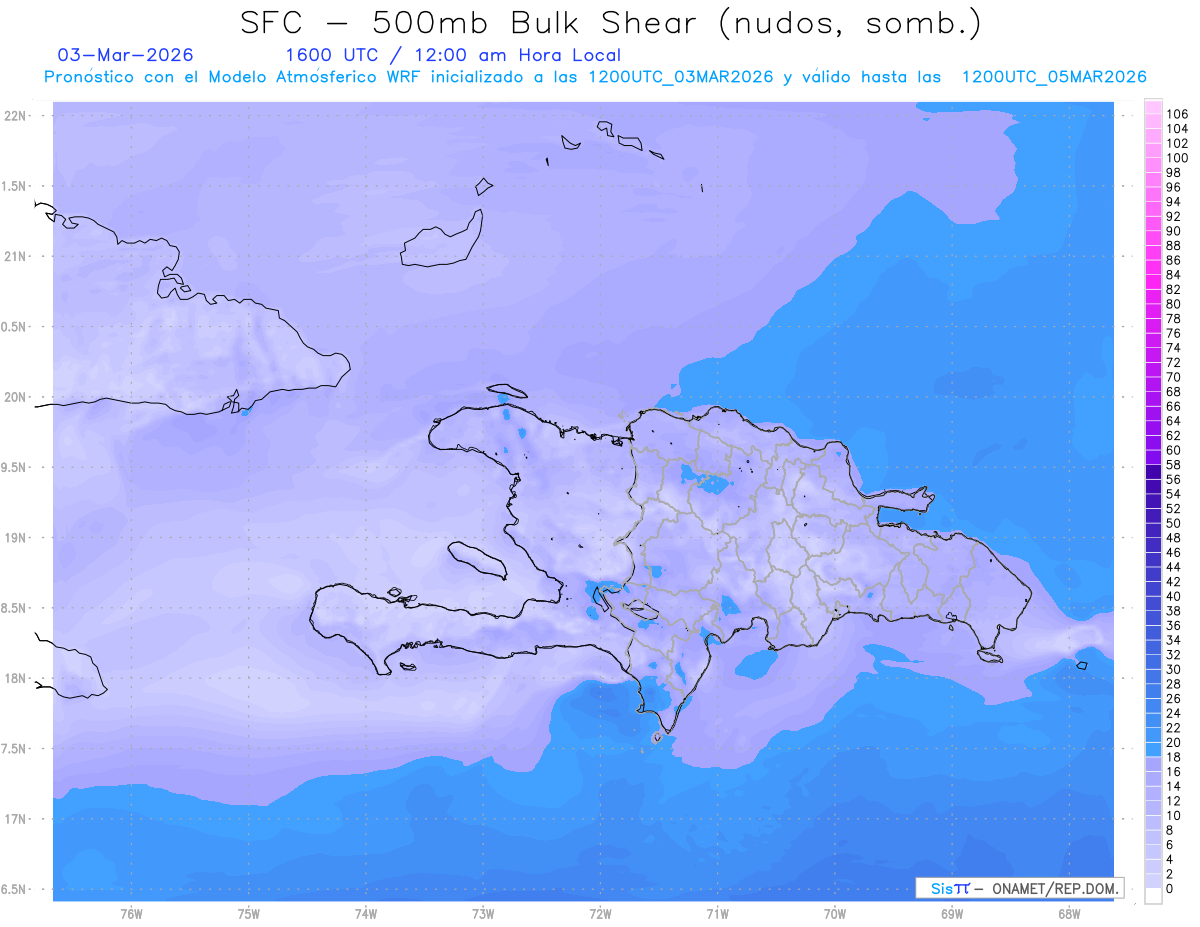Click the "75W" longitude label
This screenshot has height=927, width=1200.
(248, 913)
